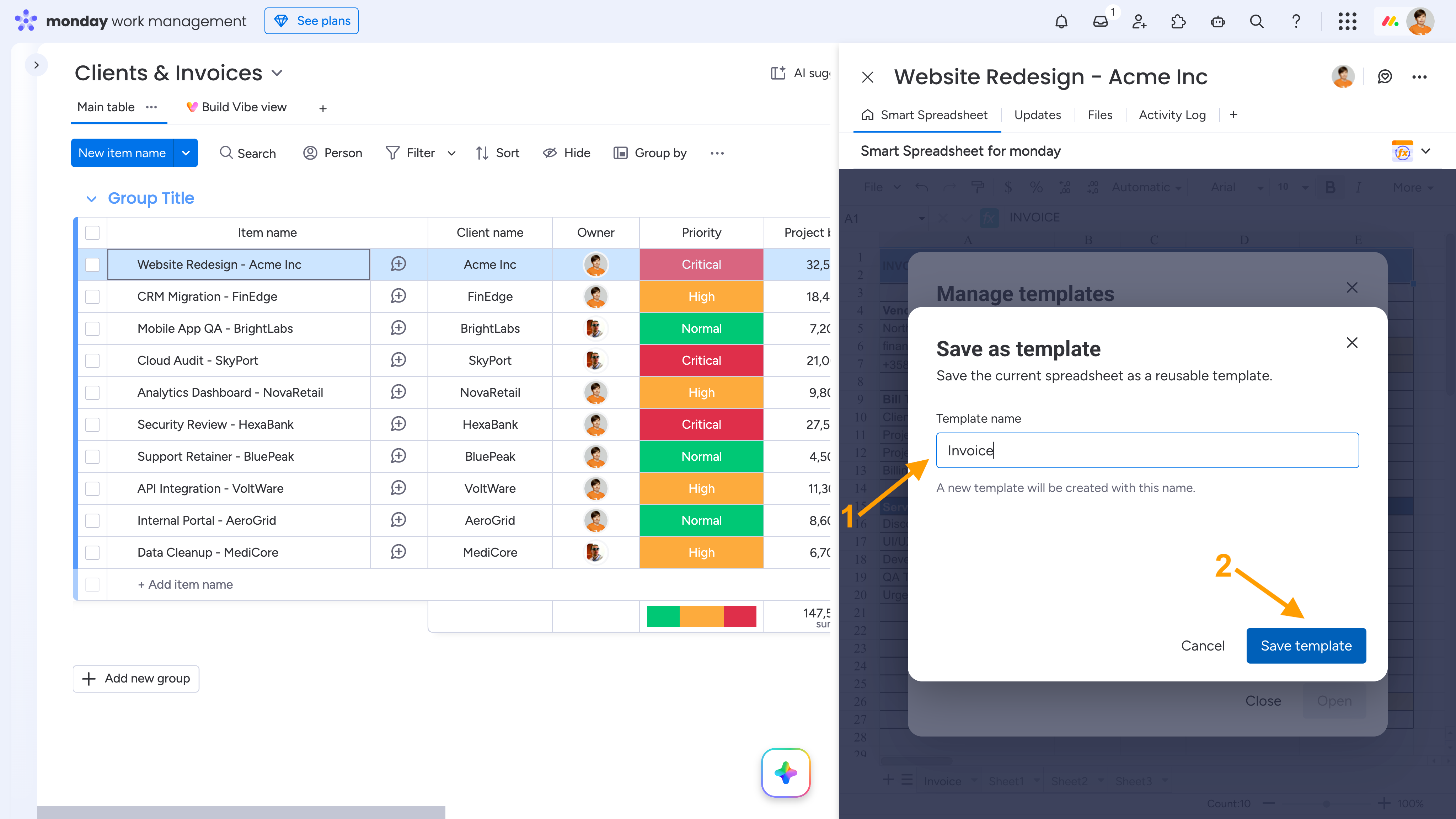
Task: Click the item panel chat bubble icon
Action: pos(1385,77)
